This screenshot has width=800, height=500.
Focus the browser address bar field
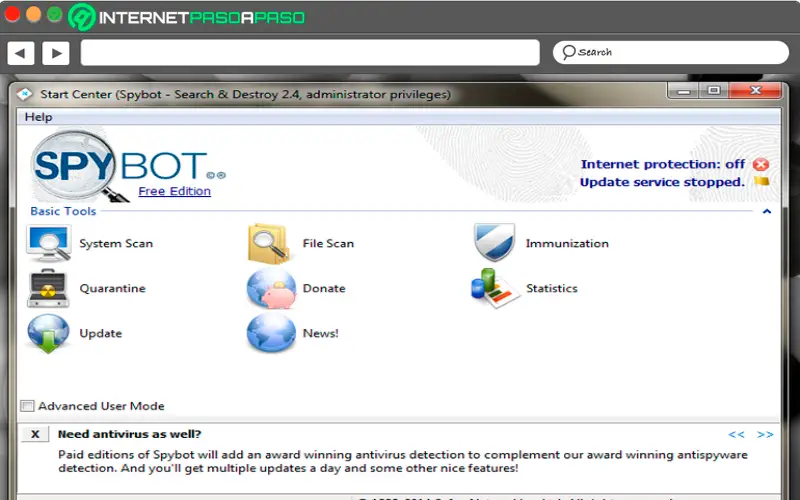pos(310,53)
